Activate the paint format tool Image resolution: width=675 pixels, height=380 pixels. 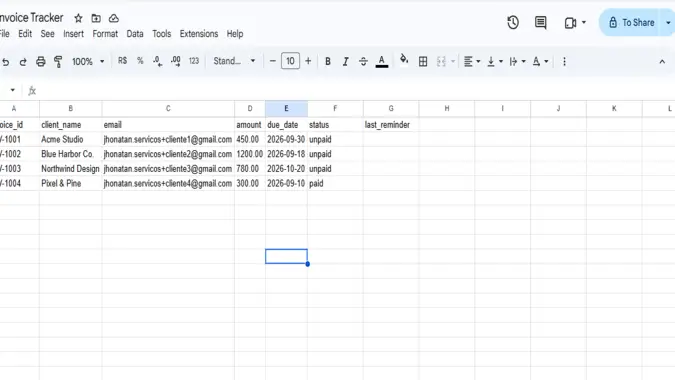pos(58,62)
